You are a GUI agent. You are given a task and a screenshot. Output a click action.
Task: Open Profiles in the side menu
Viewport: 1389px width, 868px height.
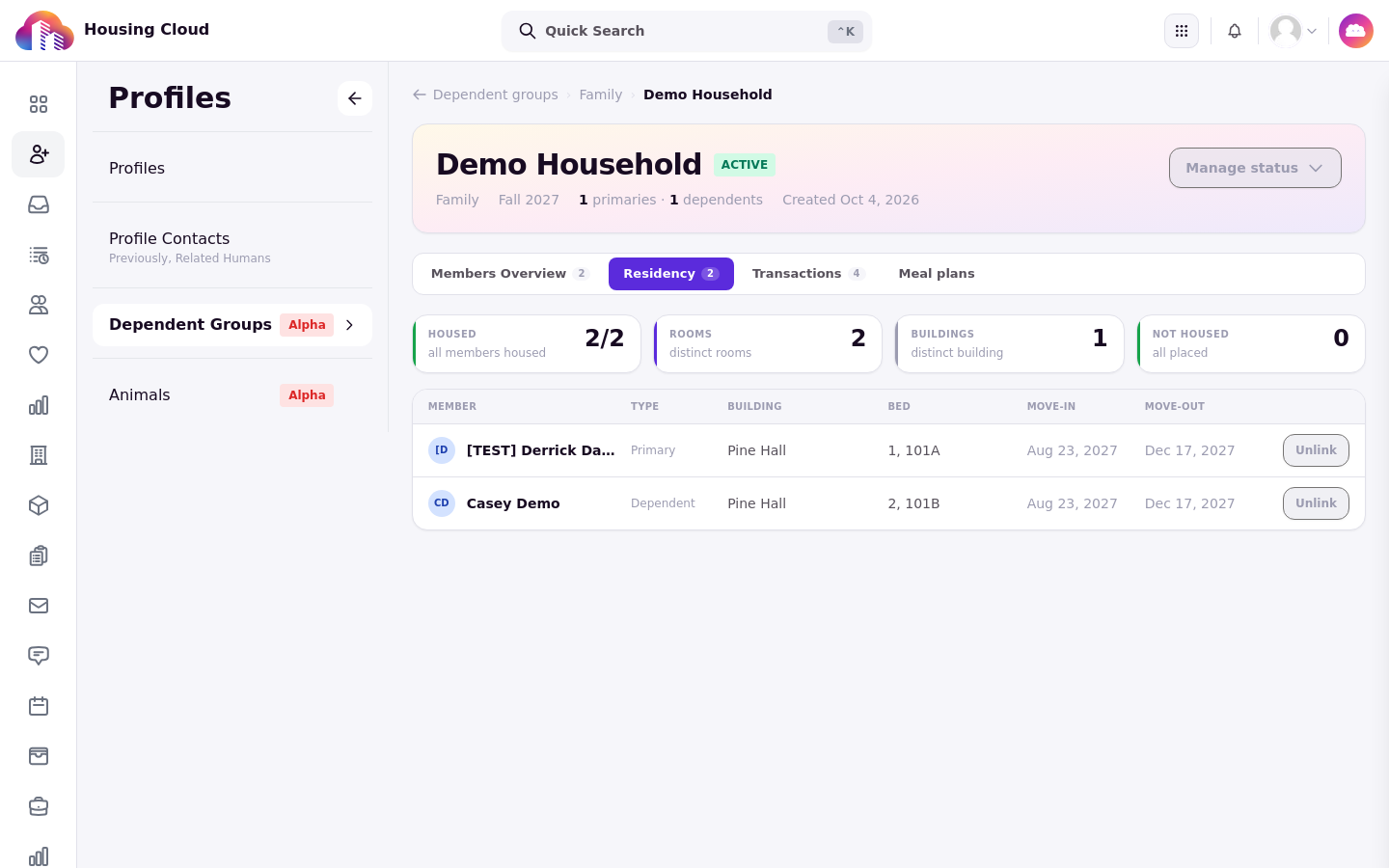coord(232,168)
